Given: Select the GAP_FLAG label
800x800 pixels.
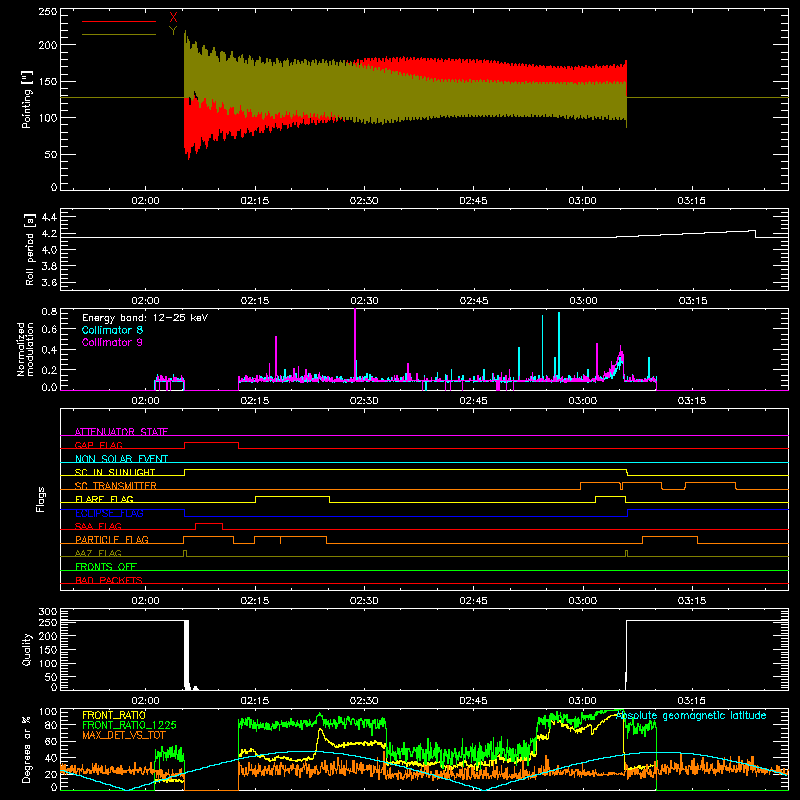Looking at the screenshot, I should 98,445.
